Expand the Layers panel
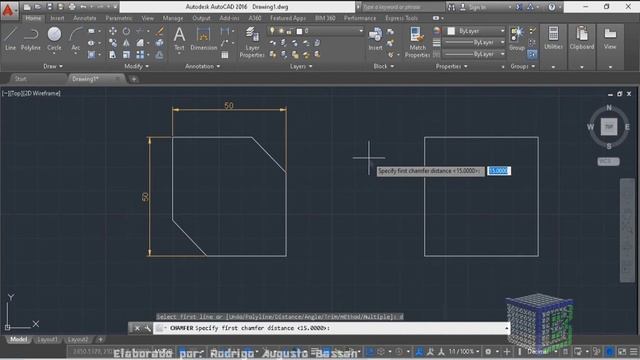Image resolution: width=640 pixels, height=360 pixels. coord(301,66)
